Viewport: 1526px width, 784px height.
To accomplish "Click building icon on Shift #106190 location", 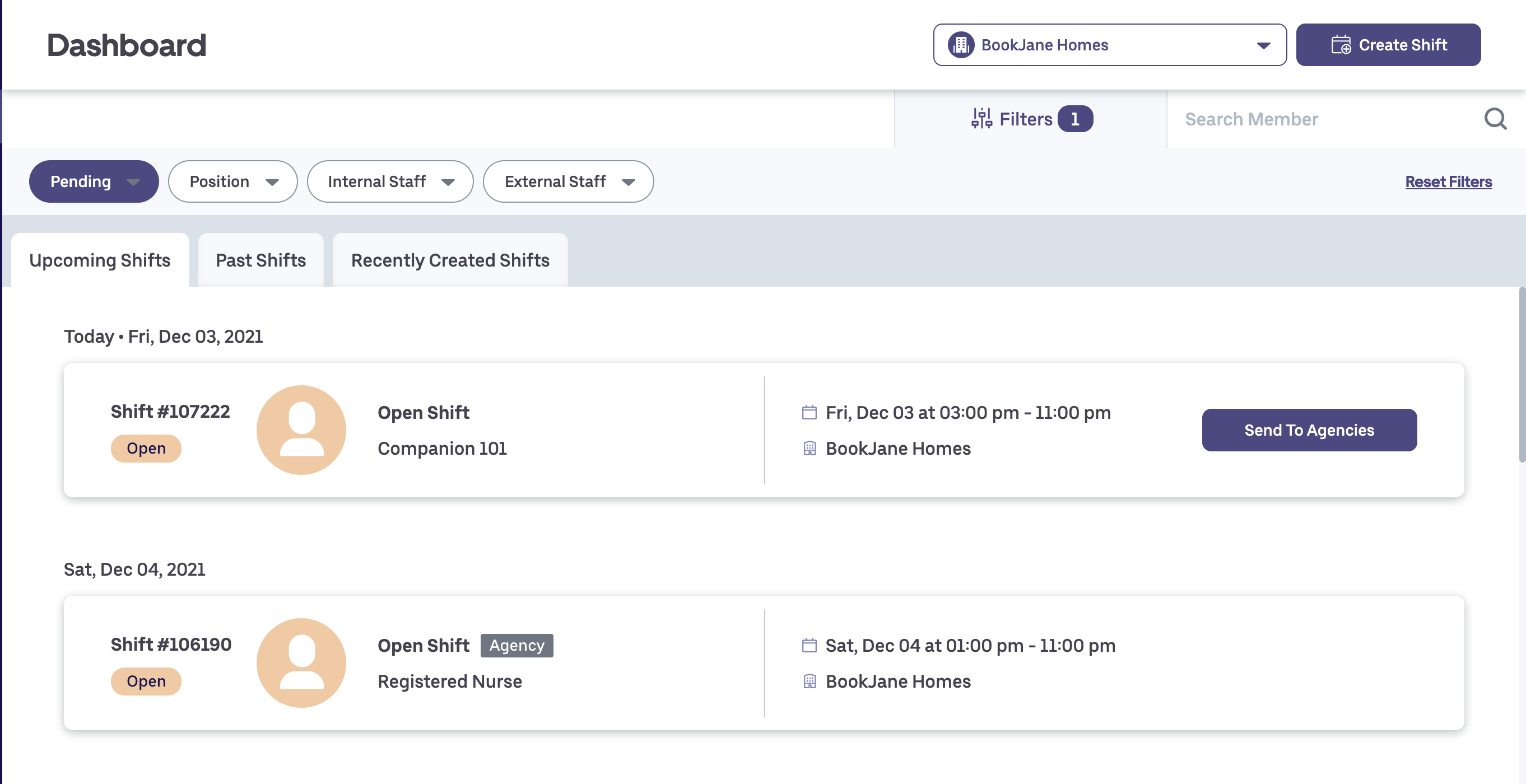I will pos(809,681).
